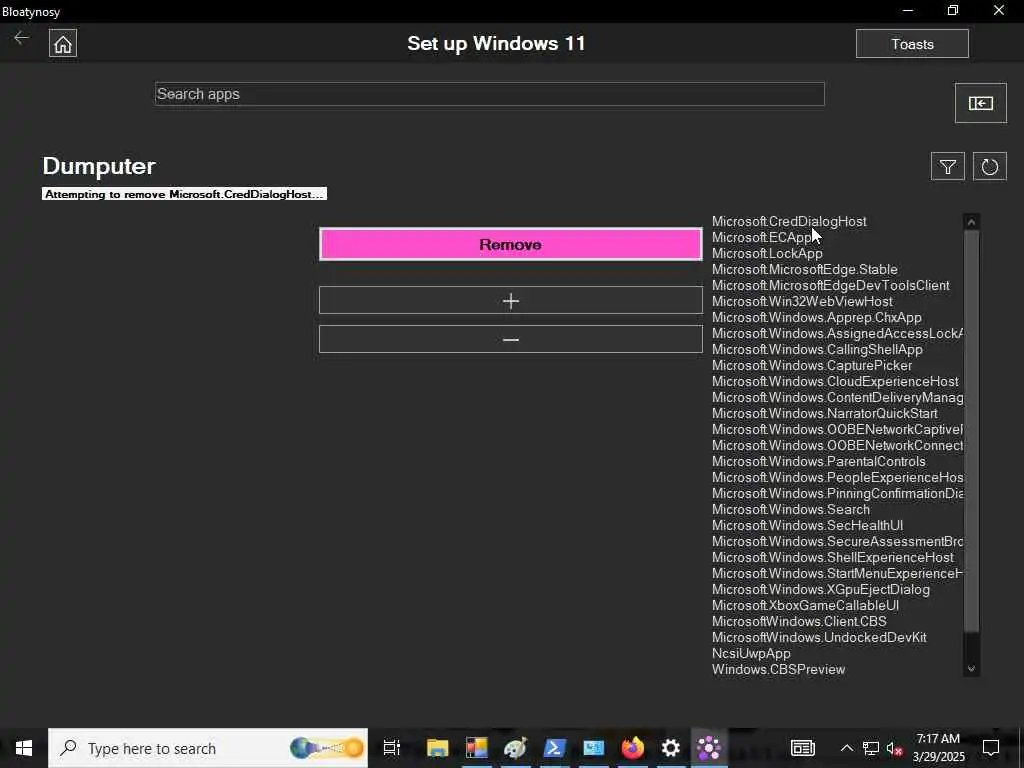Click the taskbar search box

point(208,748)
